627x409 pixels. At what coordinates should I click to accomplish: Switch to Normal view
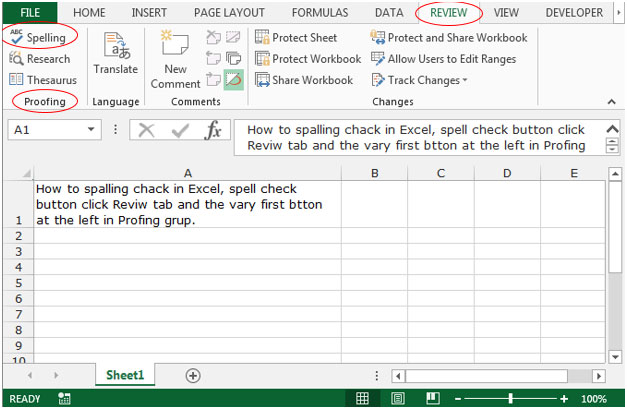pos(362,398)
